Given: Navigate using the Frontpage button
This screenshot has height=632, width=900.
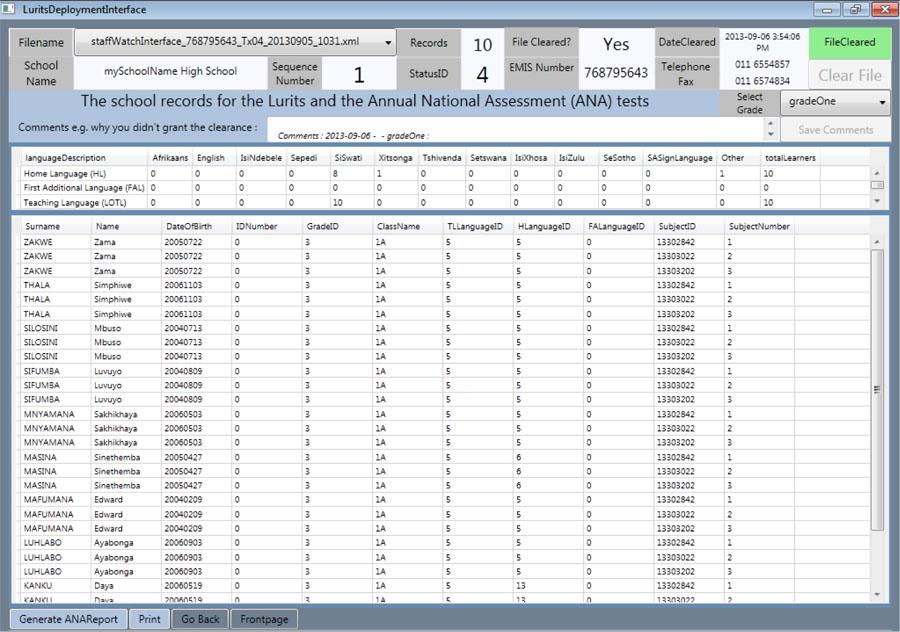Looking at the screenshot, I should pos(263,618).
